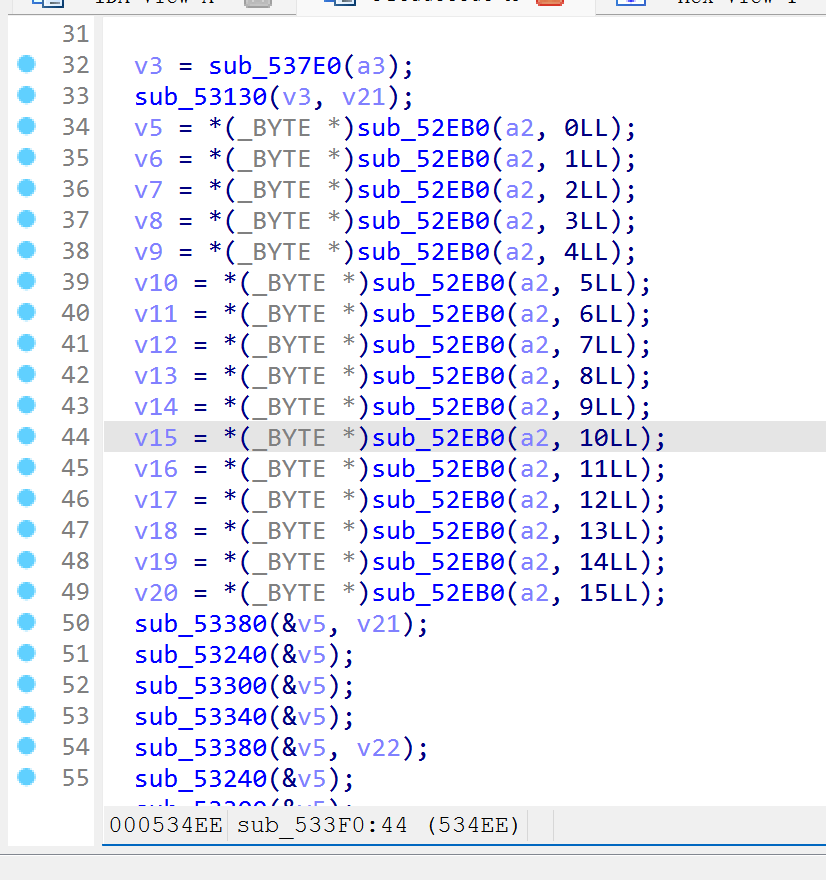Click the breakpoint marker beside line 50

[x=27, y=622]
